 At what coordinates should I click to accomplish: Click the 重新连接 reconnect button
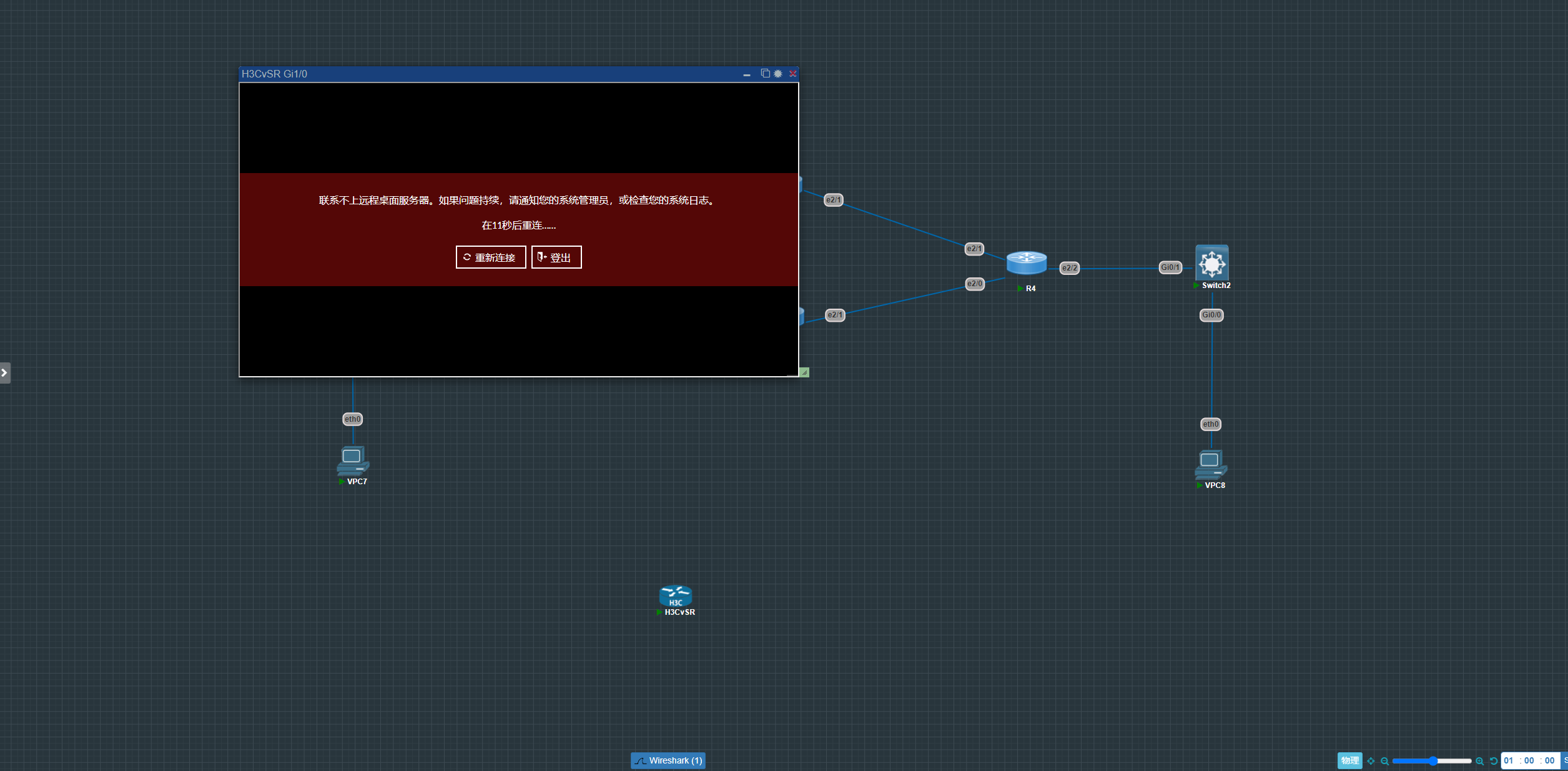click(491, 257)
